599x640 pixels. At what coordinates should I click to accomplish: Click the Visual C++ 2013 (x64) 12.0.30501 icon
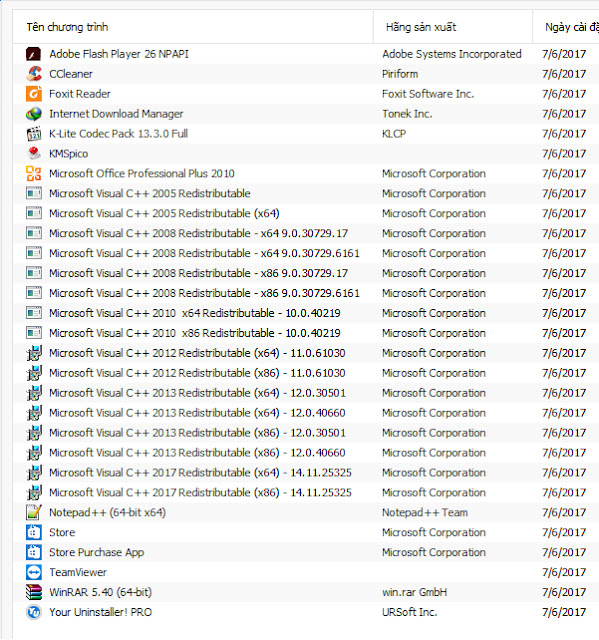click(x=33, y=393)
